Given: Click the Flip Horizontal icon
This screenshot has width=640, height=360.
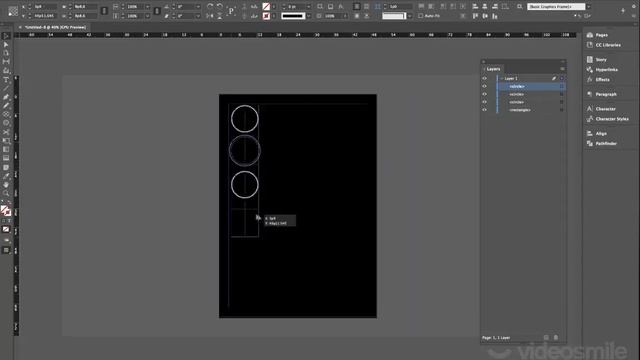Looking at the screenshot, I should click(210, 16).
